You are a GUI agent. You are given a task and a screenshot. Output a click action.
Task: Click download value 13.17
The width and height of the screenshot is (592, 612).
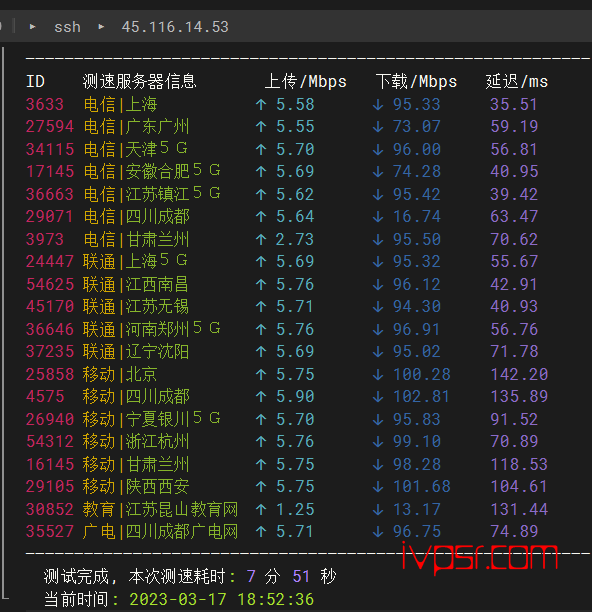[416, 509]
